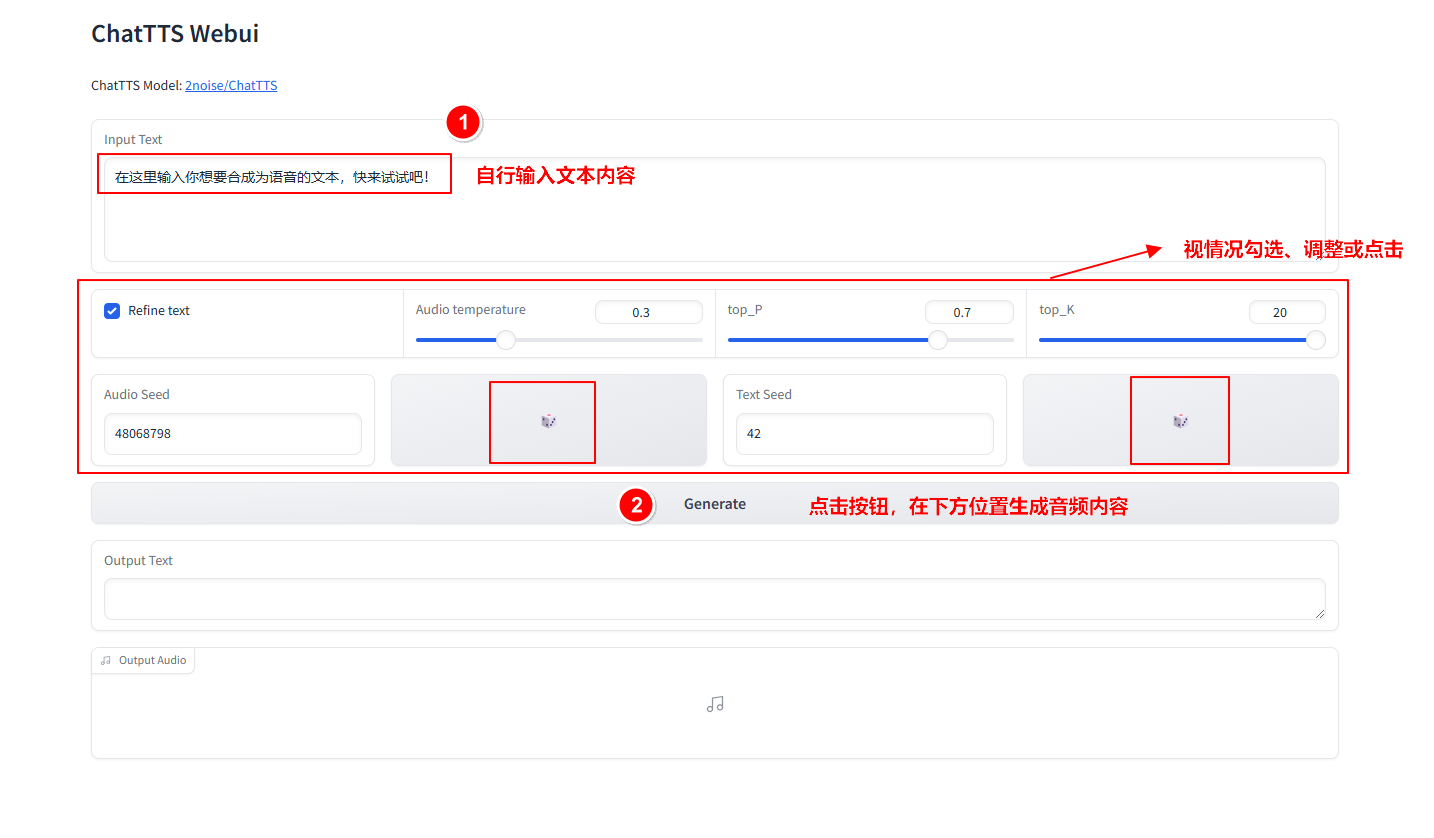Open the 2noise/ChatTTS model link
Viewport: 1434px width, 838px height.
pos(231,86)
